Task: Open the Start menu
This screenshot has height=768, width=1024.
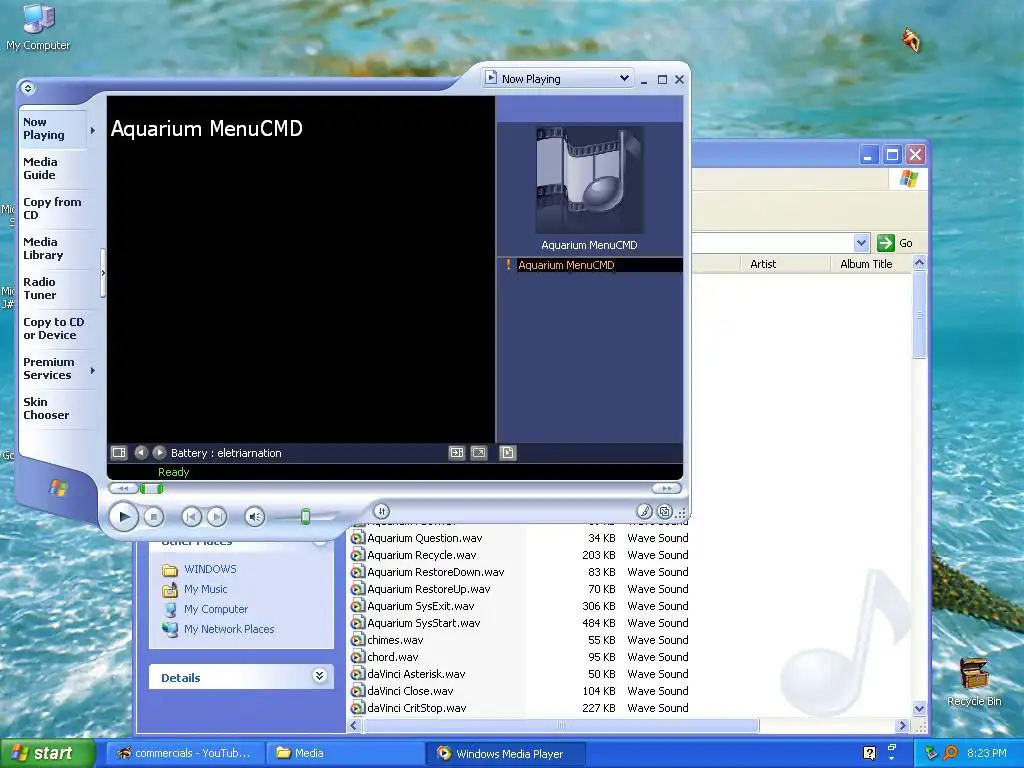Action: tap(47, 753)
